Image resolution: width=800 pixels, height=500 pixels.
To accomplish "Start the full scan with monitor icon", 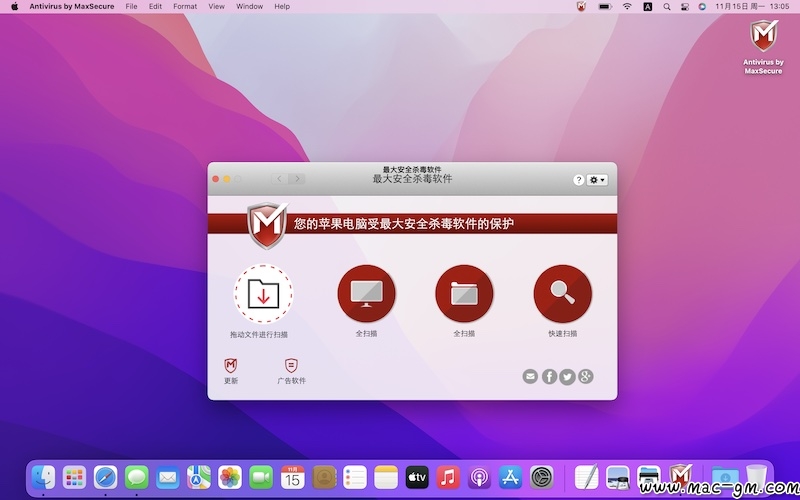I will (x=366, y=293).
